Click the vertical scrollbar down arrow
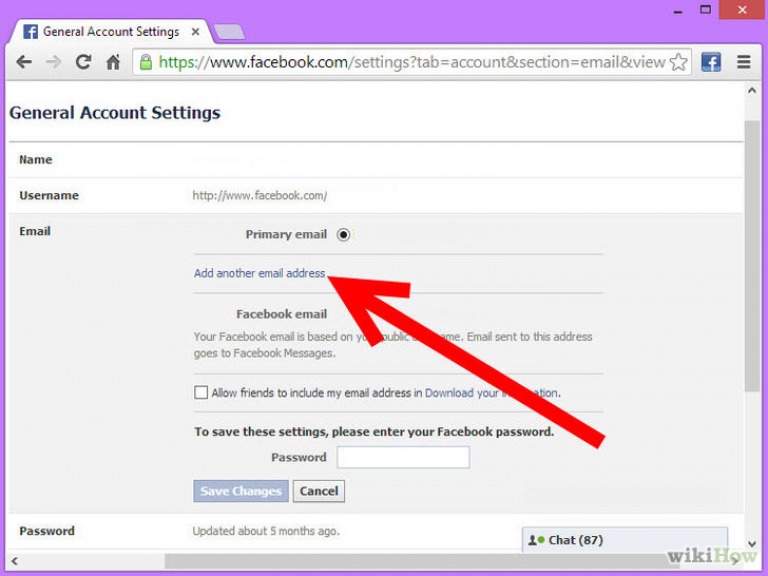Viewport: 768px width, 576px height. 752,544
